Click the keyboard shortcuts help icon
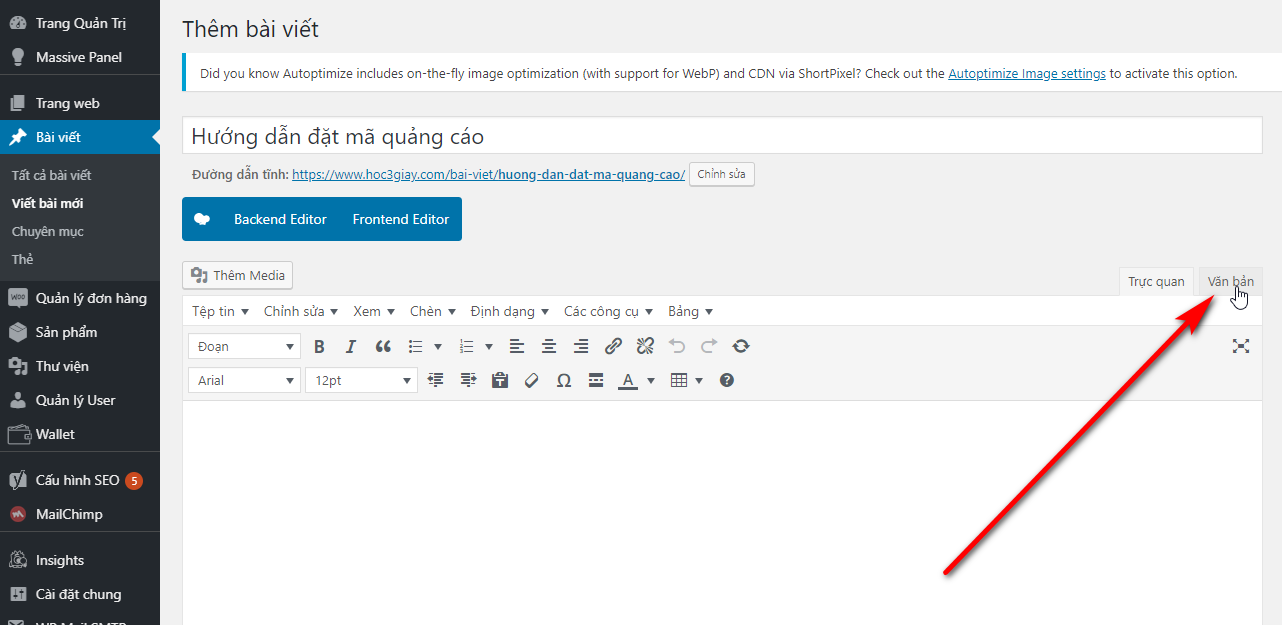The width and height of the screenshot is (1282, 625). pos(727,381)
